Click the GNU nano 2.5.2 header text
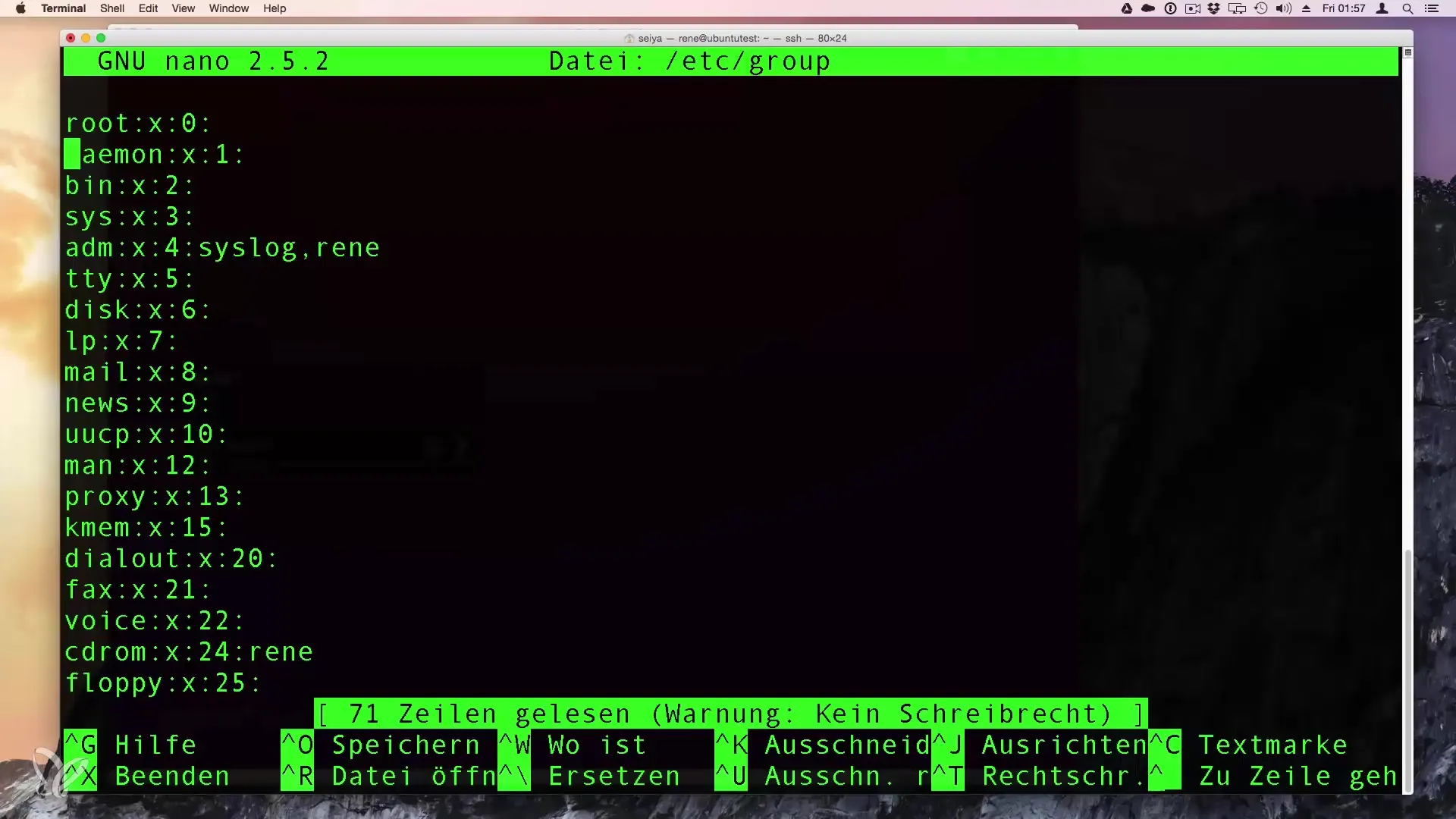Viewport: 1456px width, 819px height. click(x=213, y=61)
